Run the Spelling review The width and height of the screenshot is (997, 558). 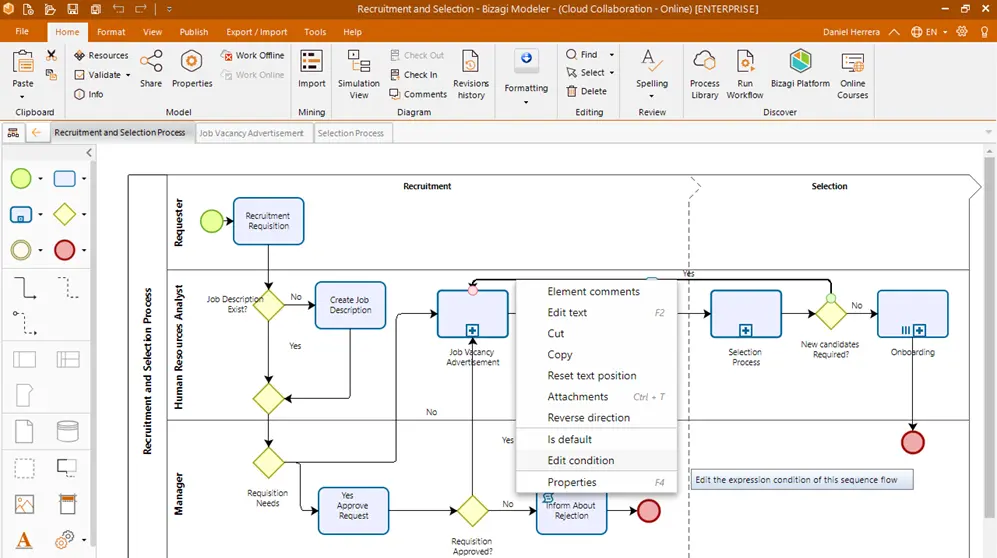[652, 69]
